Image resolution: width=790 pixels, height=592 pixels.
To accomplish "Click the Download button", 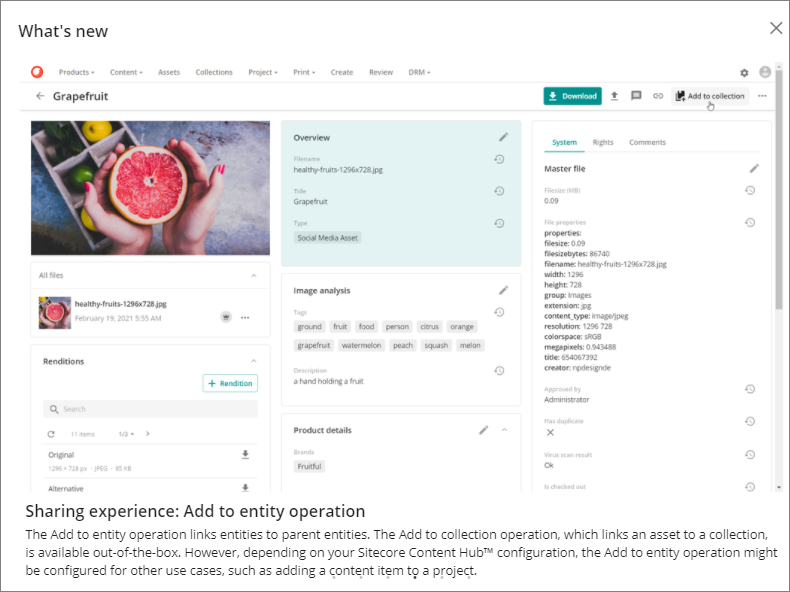I will pos(572,96).
